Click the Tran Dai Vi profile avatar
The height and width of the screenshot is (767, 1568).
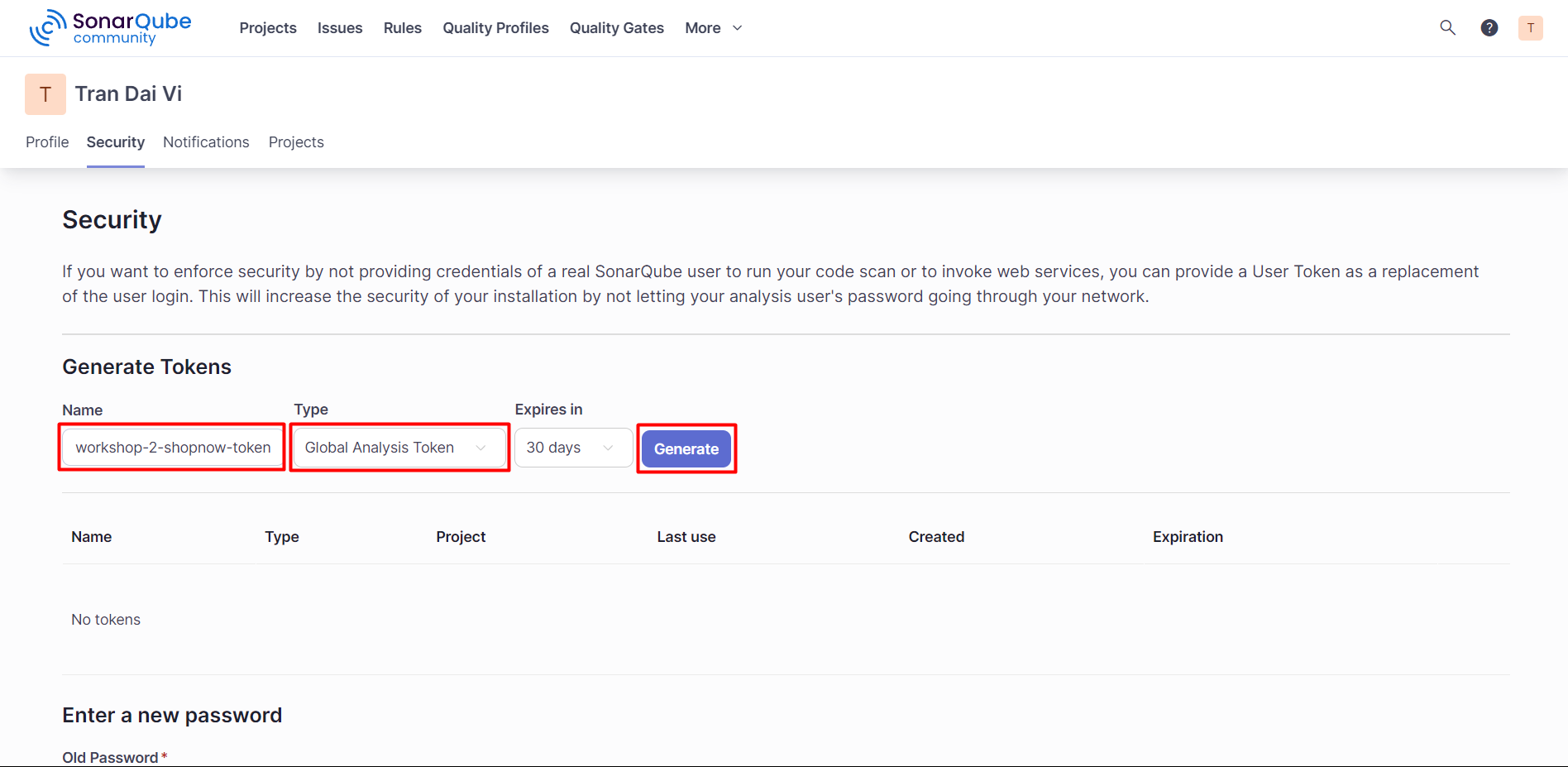(45, 93)
